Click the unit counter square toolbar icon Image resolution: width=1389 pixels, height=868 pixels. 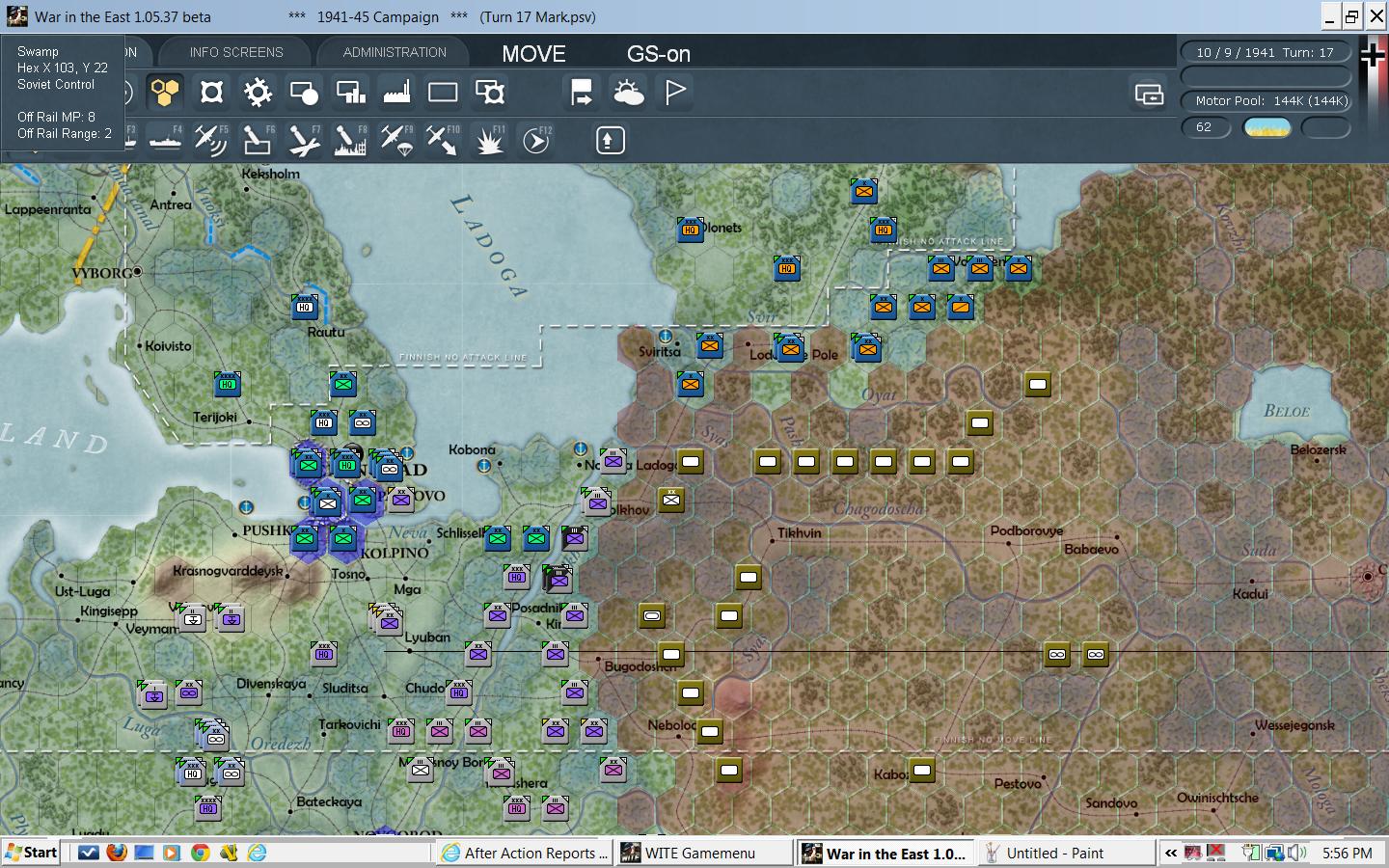click(x=211, y=93)
